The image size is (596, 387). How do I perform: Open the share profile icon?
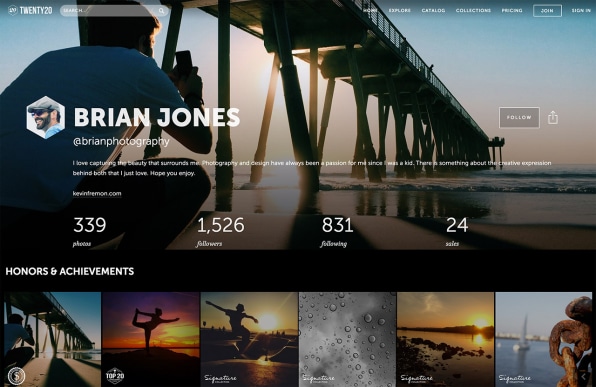[553, 117]
